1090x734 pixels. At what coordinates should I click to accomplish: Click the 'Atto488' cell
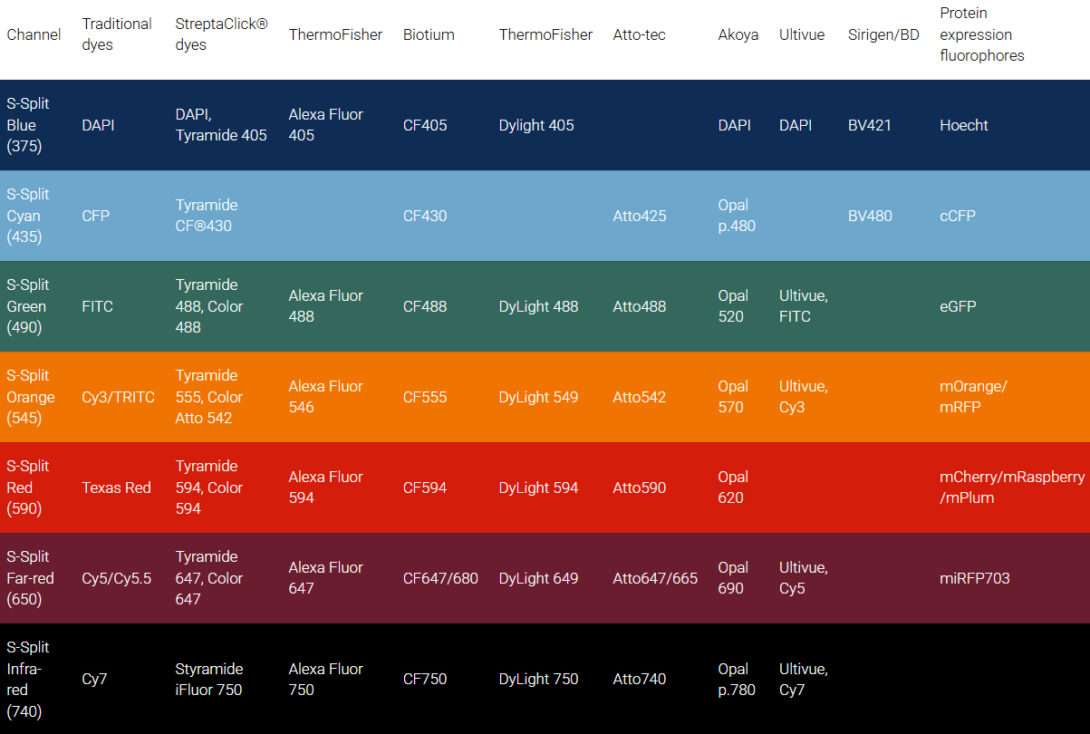[639, 307]
